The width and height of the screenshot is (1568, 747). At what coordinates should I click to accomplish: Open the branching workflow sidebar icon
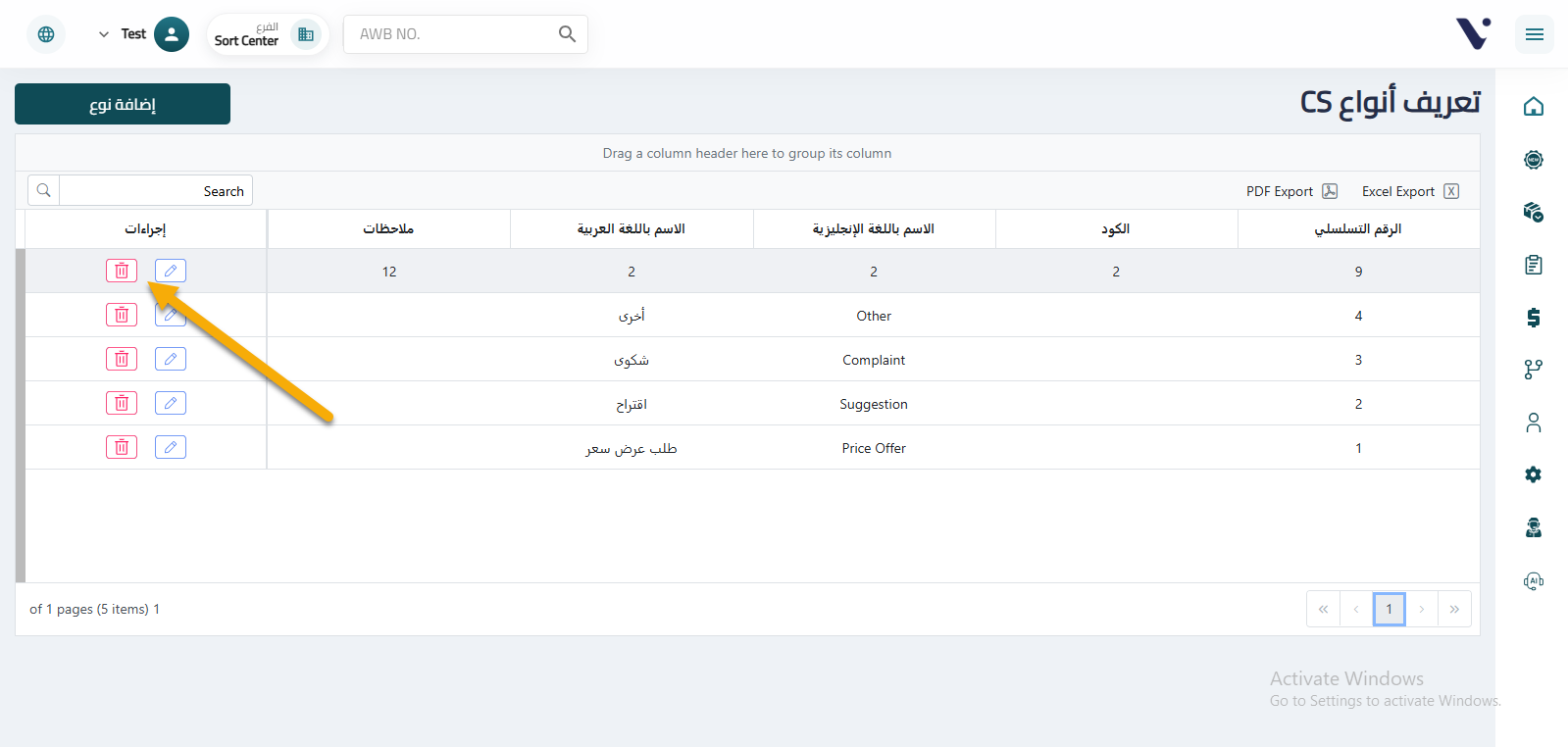tap(1534, 370)
